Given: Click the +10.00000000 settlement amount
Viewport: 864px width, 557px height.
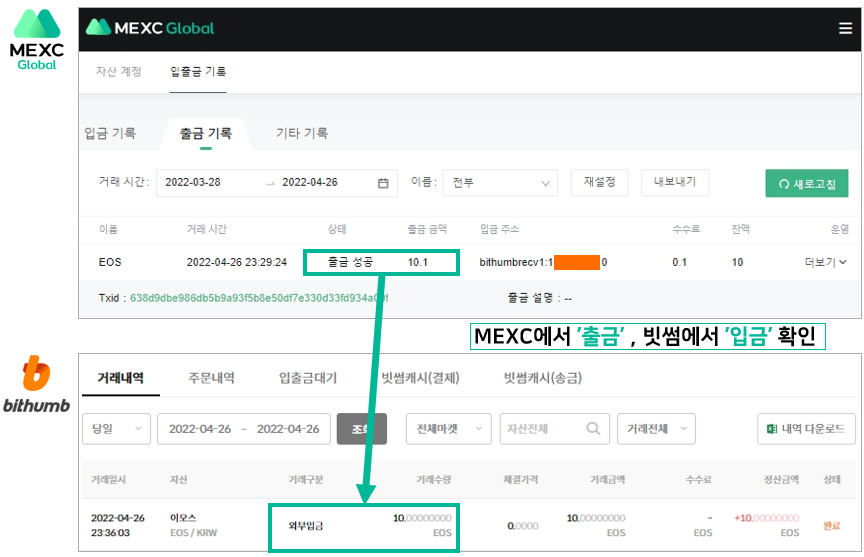Looking at the screenshot, I should click(x=766, y=518).
